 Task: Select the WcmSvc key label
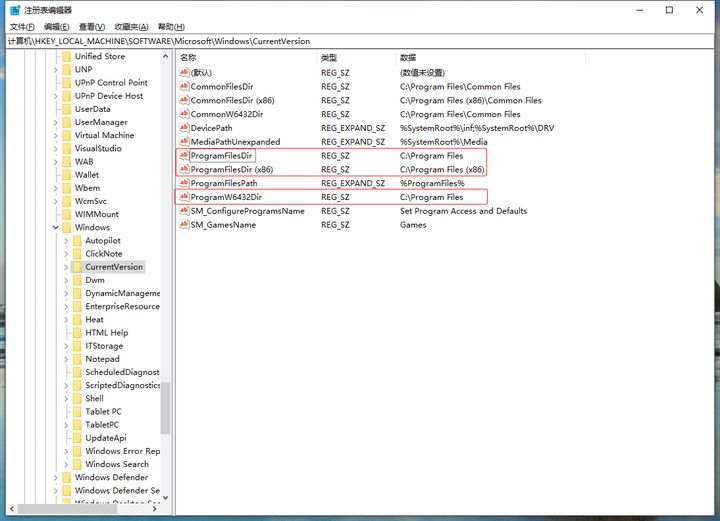tap(90, 201)
